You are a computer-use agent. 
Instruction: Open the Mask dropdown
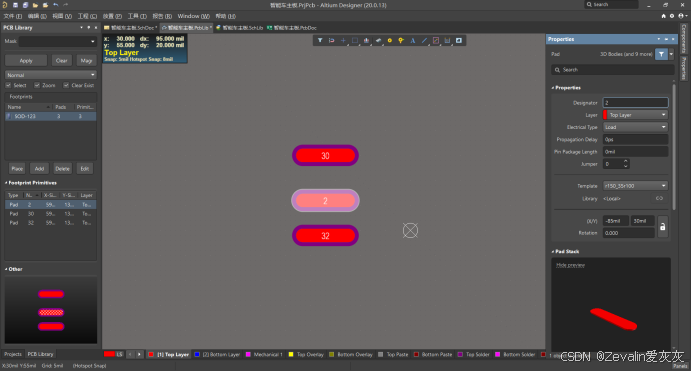tap(93, 41)
